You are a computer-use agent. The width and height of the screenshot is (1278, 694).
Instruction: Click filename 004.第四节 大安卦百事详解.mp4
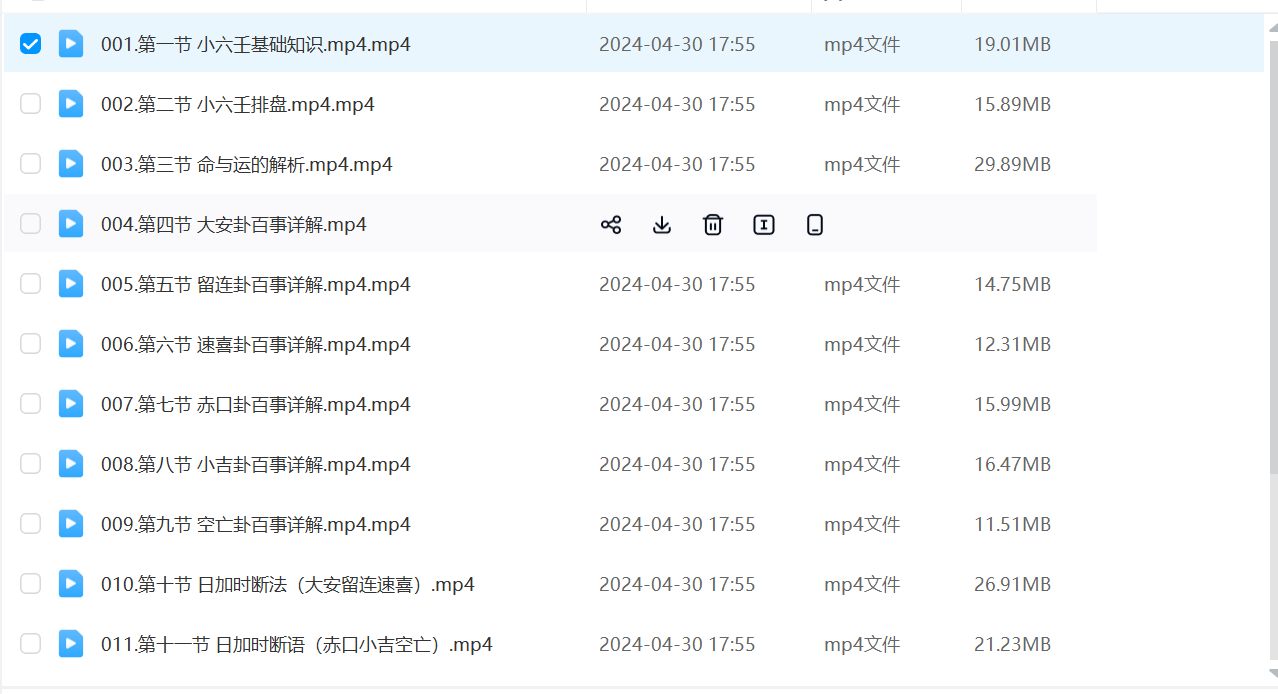(233, 225)
